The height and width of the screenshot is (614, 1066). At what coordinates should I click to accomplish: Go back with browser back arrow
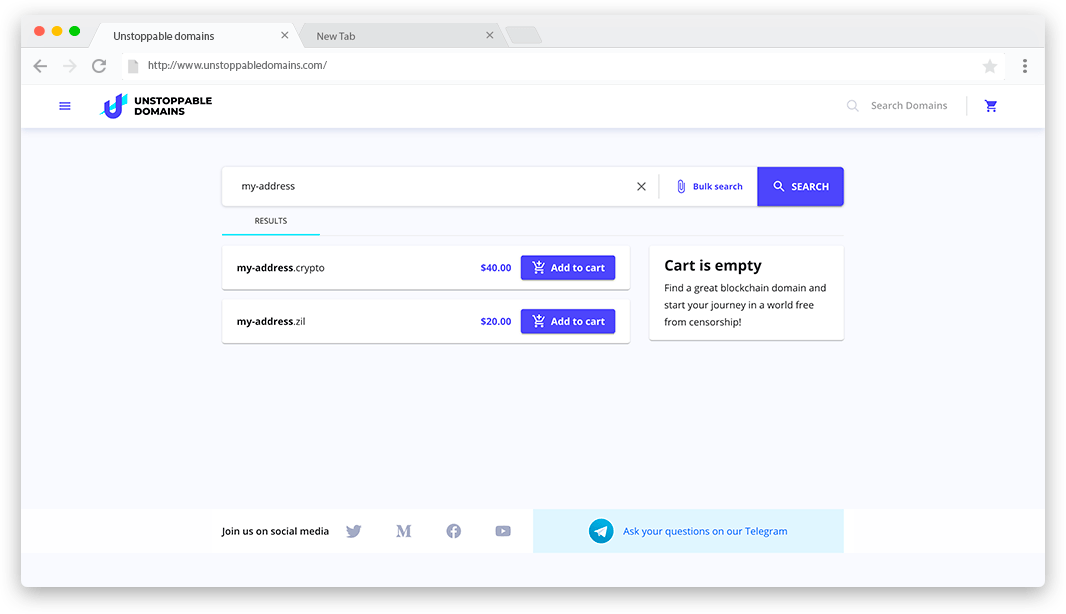pyautogui.click(x=40, y=66)
